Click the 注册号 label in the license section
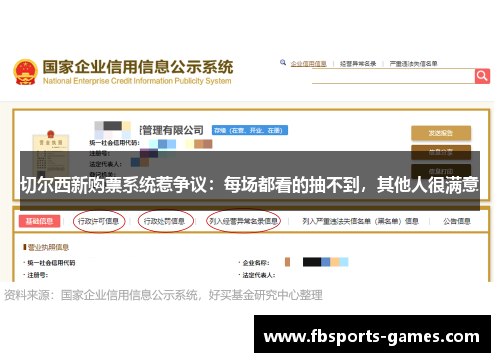 point(38,275)
